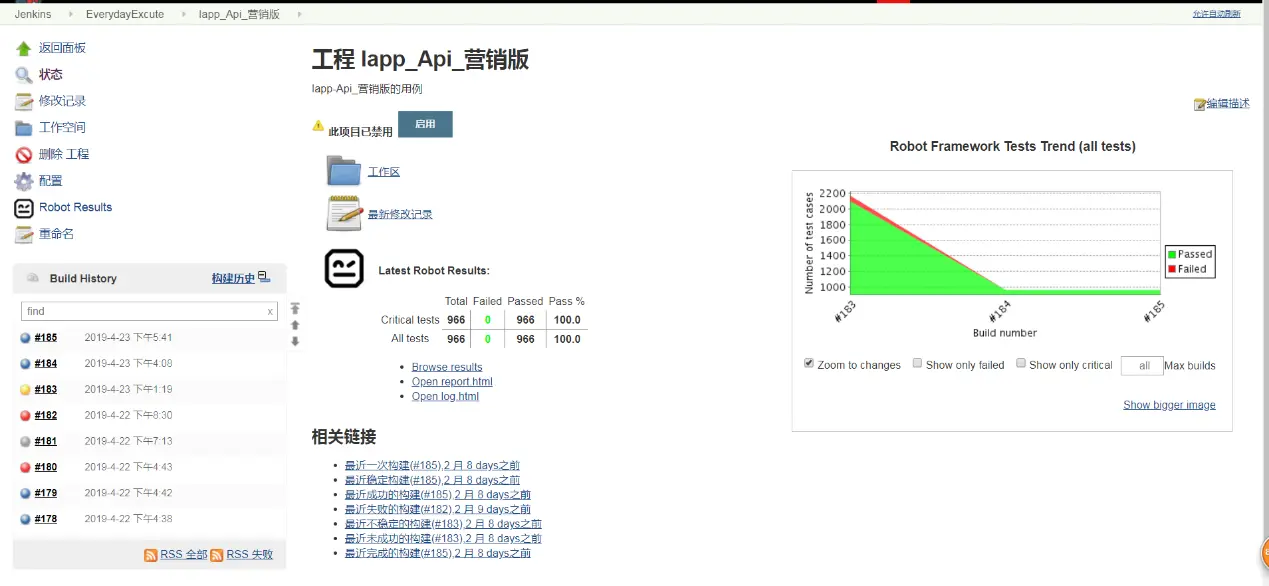Enable the Show only failed checkbox
This screenshot has width=1269, height=586.
(917, 363)
